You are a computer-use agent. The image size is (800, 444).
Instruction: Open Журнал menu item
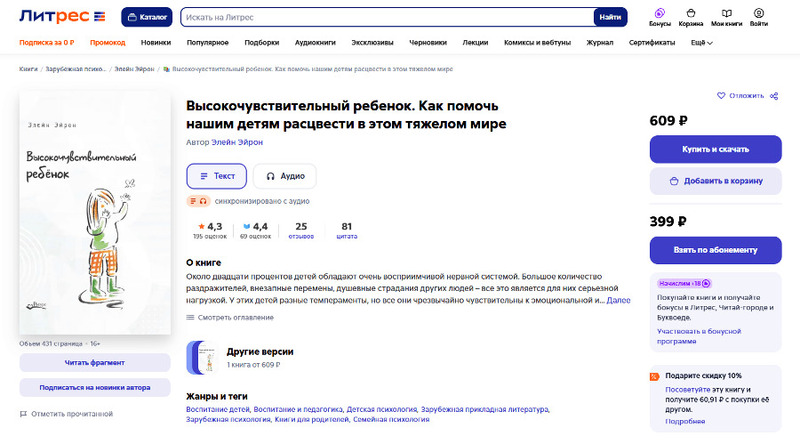pos(600,43)
